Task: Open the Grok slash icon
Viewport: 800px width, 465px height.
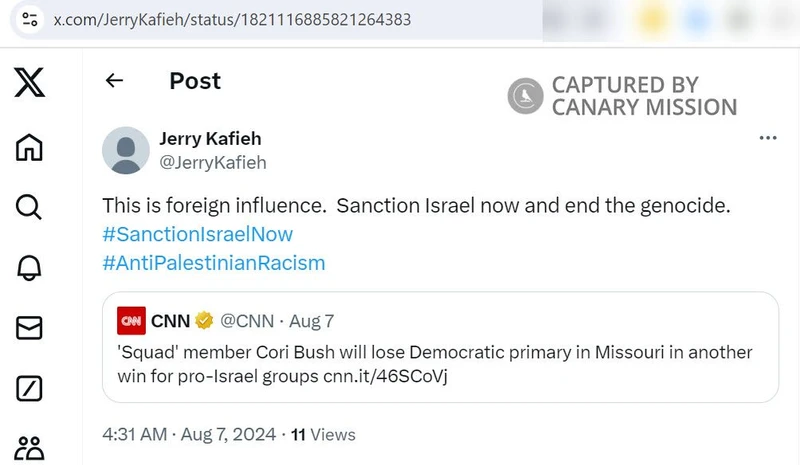Action: click(x=29, y=388)
